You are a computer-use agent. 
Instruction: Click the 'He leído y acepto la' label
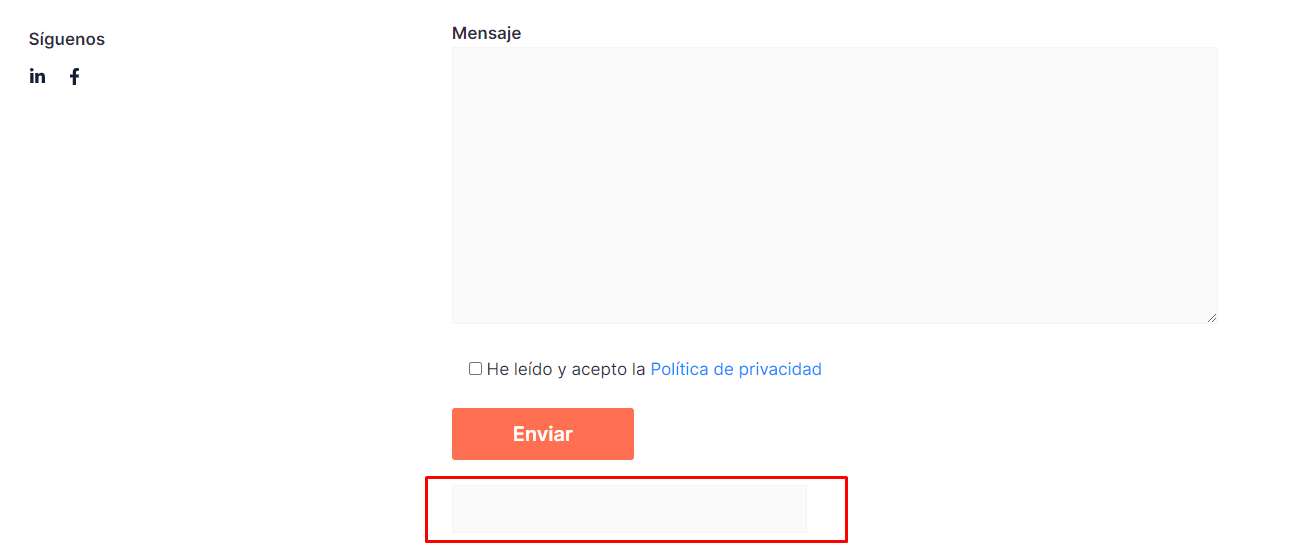[x=566, y=369]
